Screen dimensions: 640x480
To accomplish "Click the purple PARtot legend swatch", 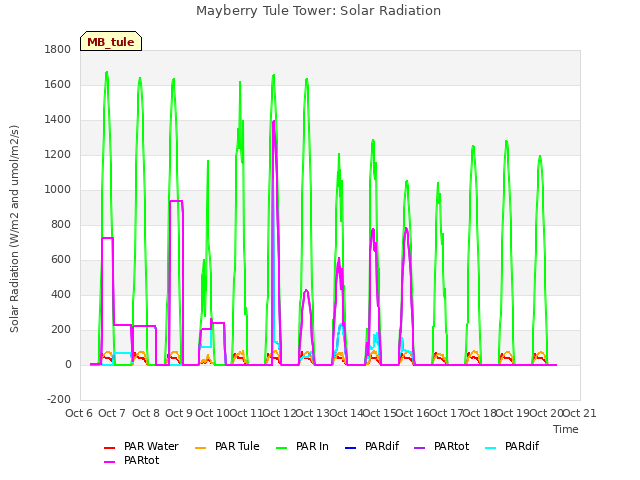I will click(x=420, y=448).
